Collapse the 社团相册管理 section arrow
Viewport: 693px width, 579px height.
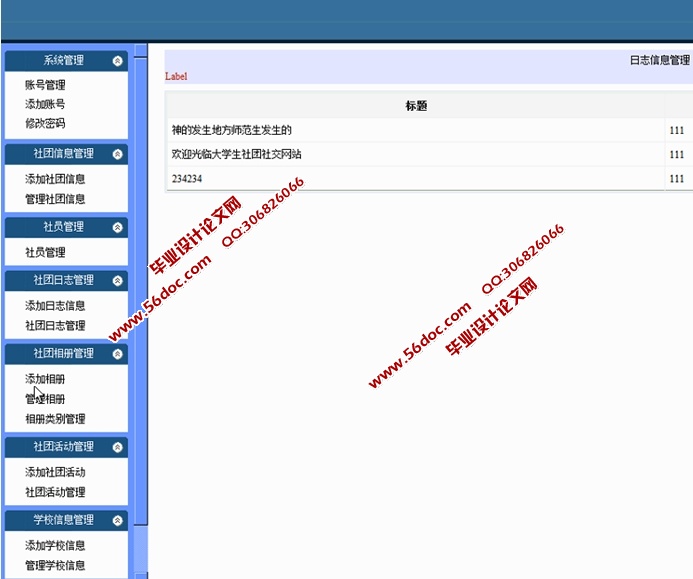click(x=117, y=354)
